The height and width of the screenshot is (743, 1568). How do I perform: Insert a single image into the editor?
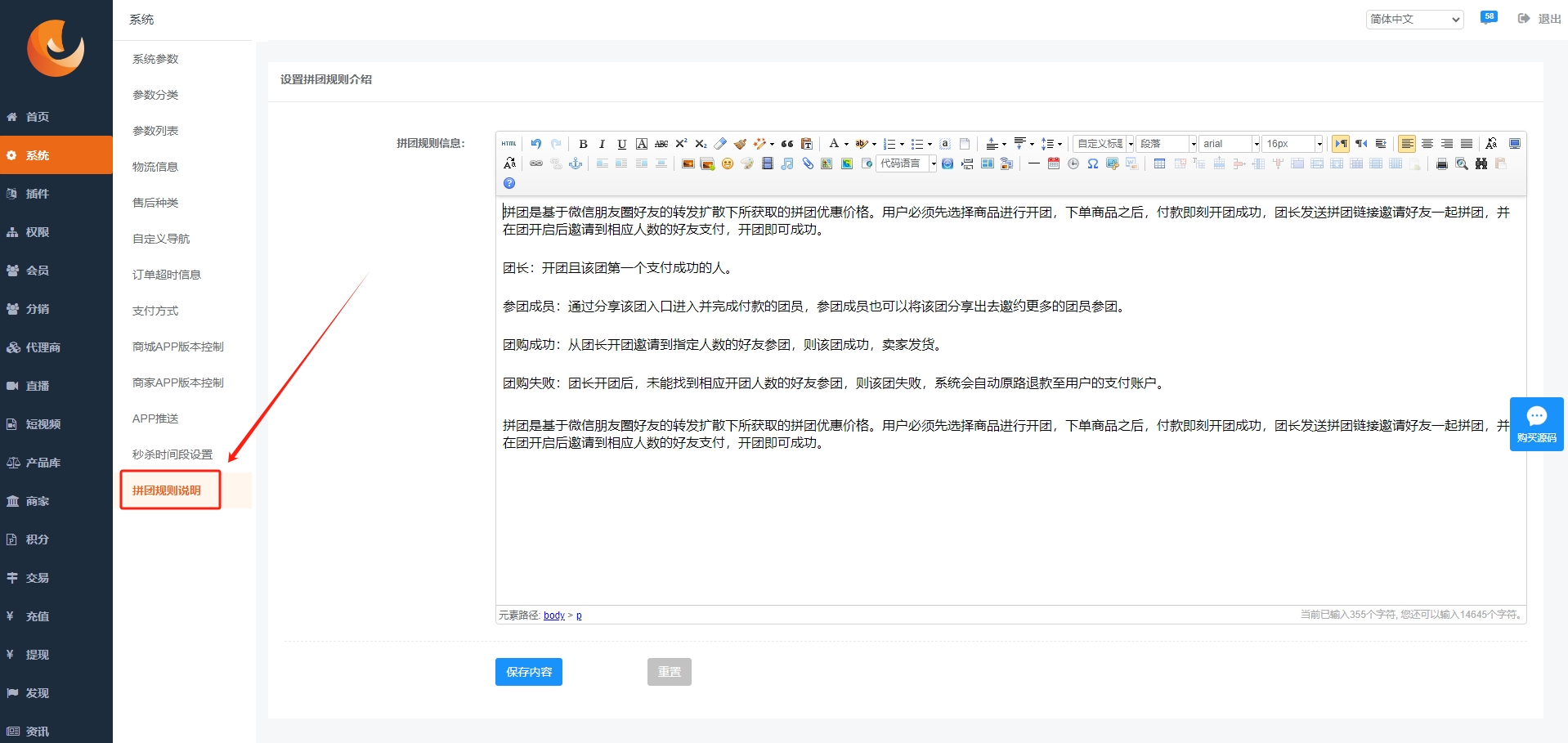688,163
